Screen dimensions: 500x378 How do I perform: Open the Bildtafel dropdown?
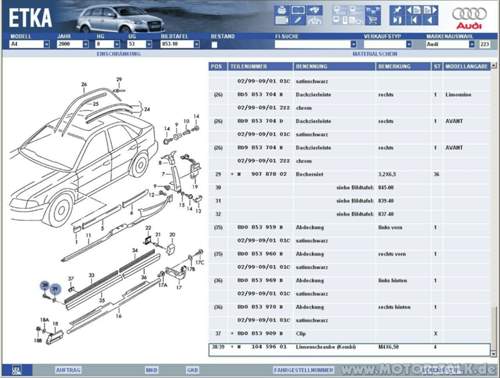point(180,44)
